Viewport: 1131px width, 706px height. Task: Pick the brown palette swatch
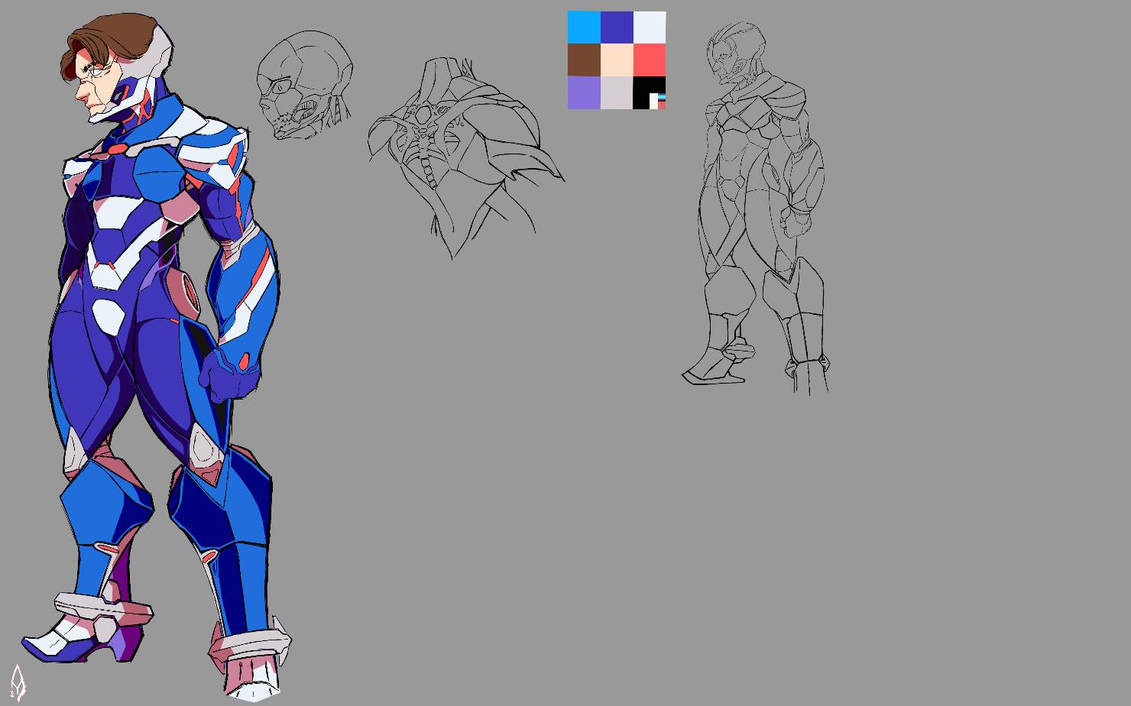[584, 60]
